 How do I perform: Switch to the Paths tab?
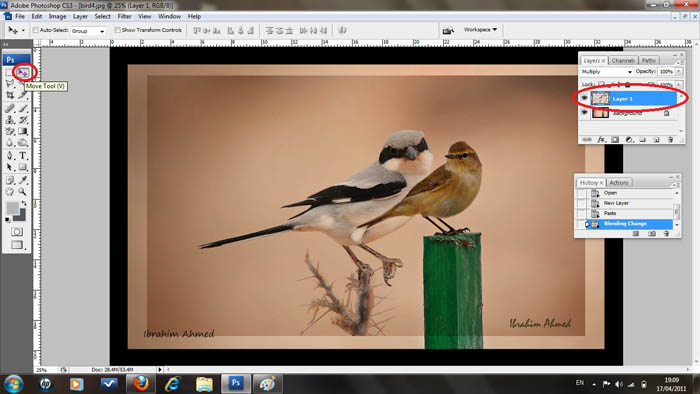point(649,60)
